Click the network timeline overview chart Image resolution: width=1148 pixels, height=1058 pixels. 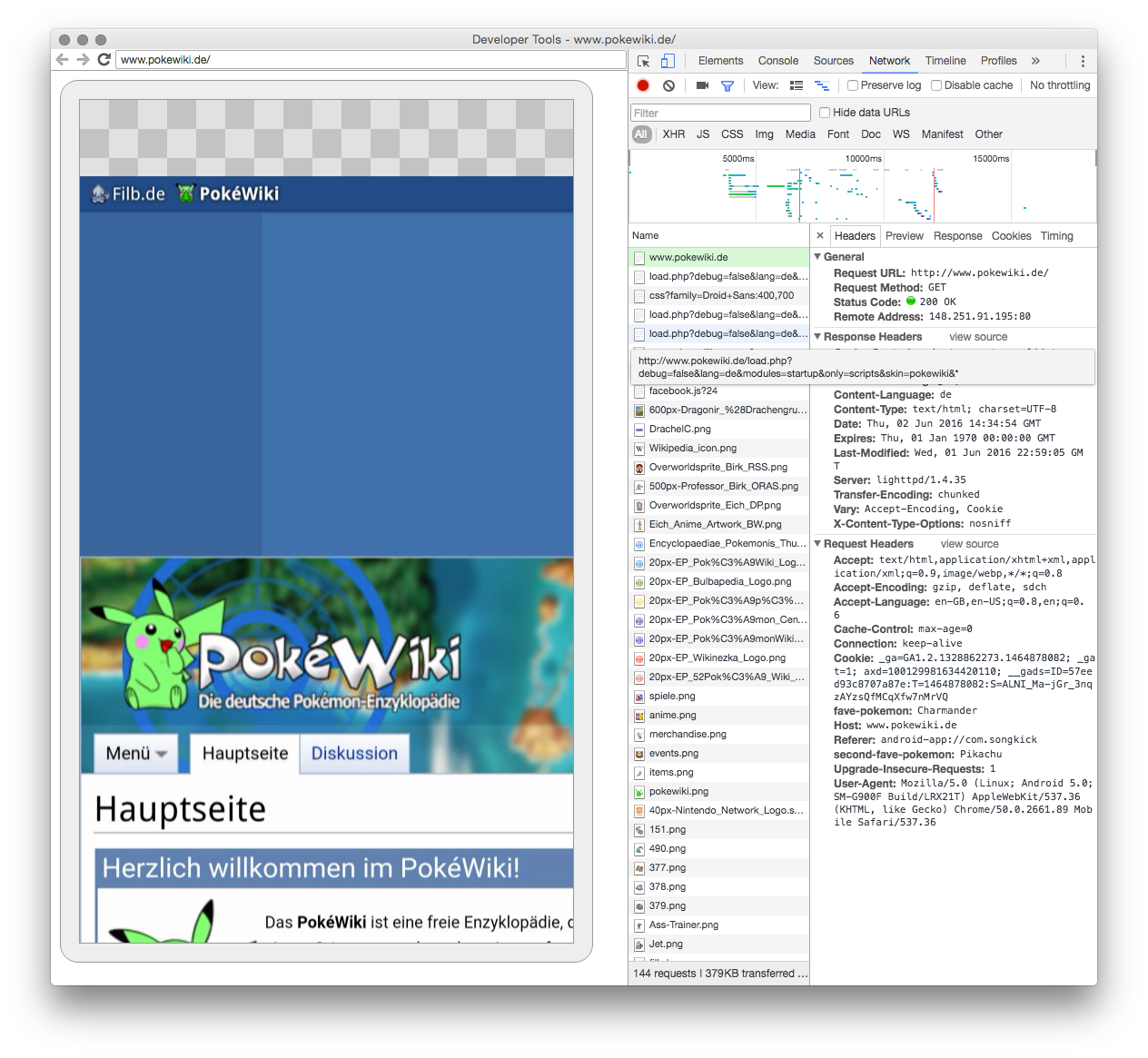coord(862,186)
